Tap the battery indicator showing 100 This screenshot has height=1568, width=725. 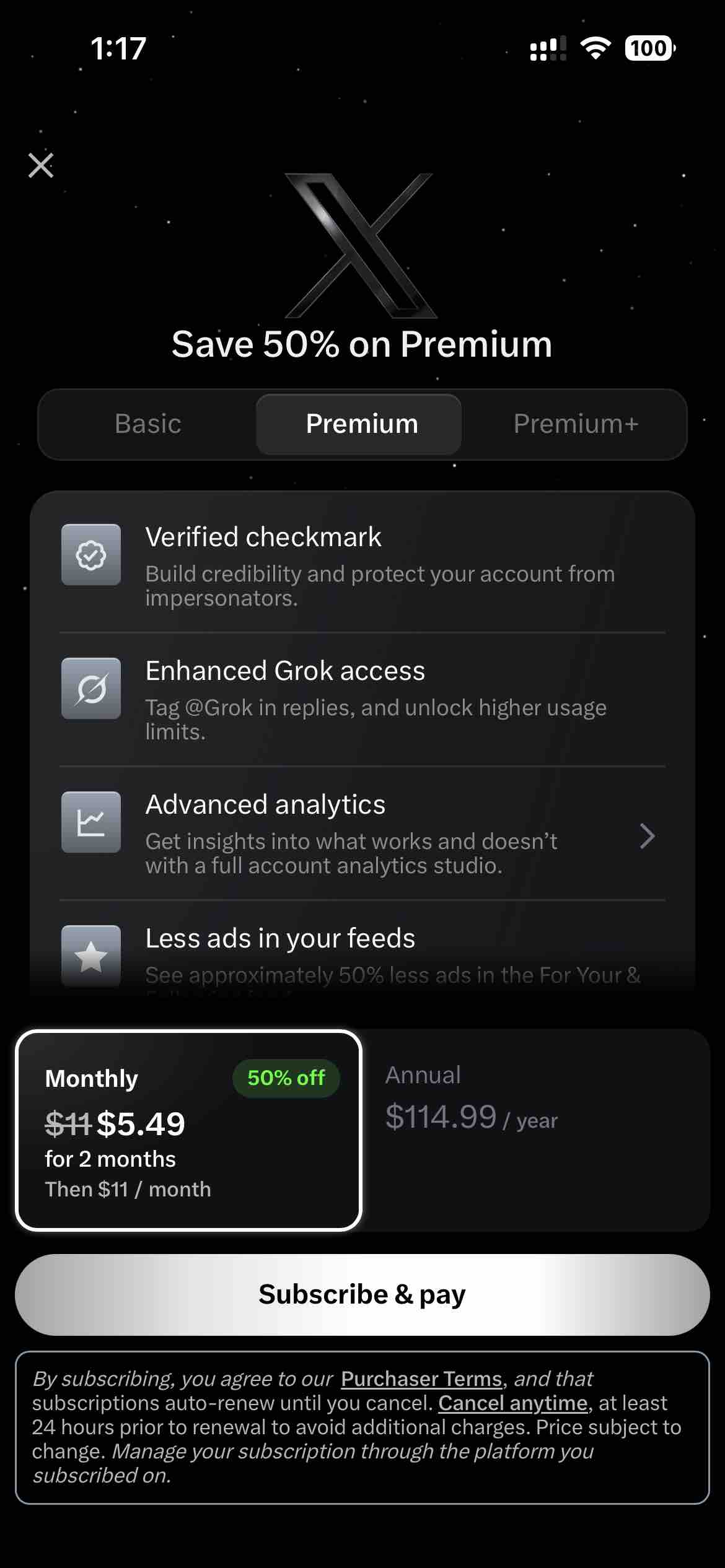[649, 48]
